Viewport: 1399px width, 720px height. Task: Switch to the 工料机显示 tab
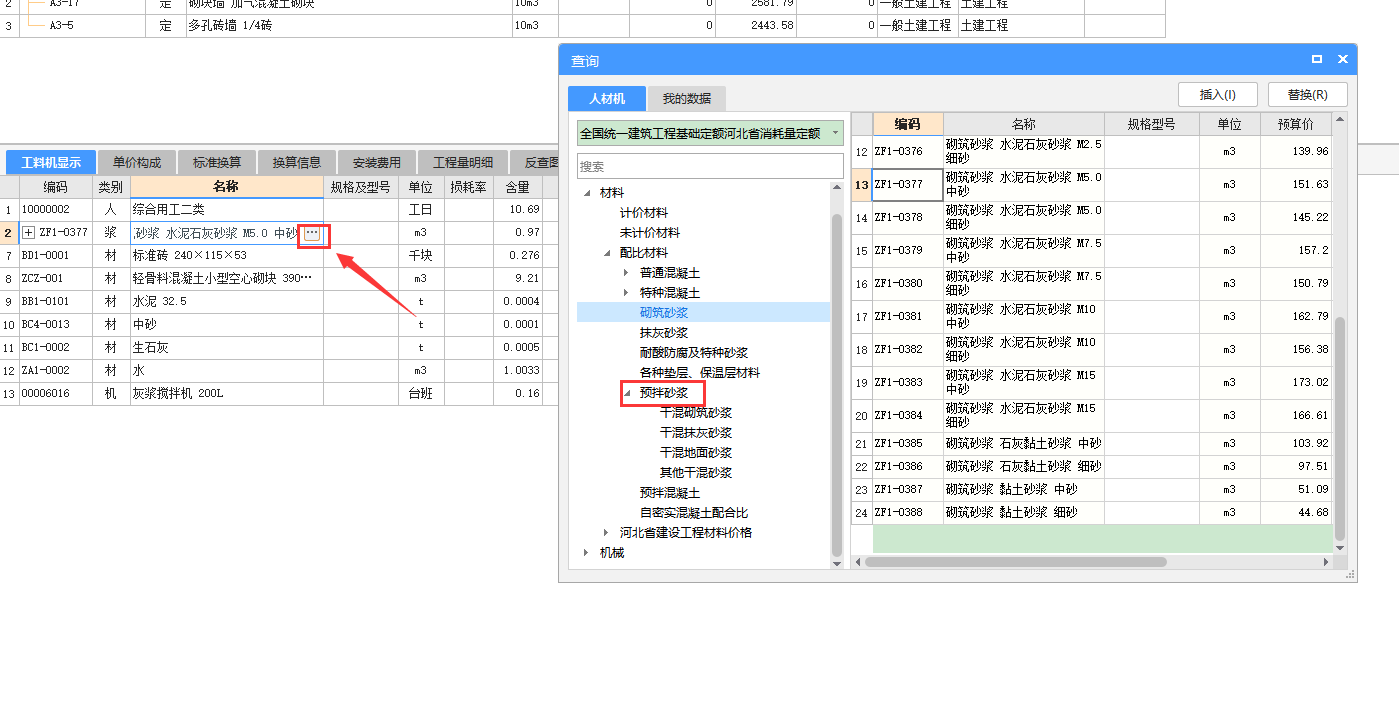[x=51, y=162]
